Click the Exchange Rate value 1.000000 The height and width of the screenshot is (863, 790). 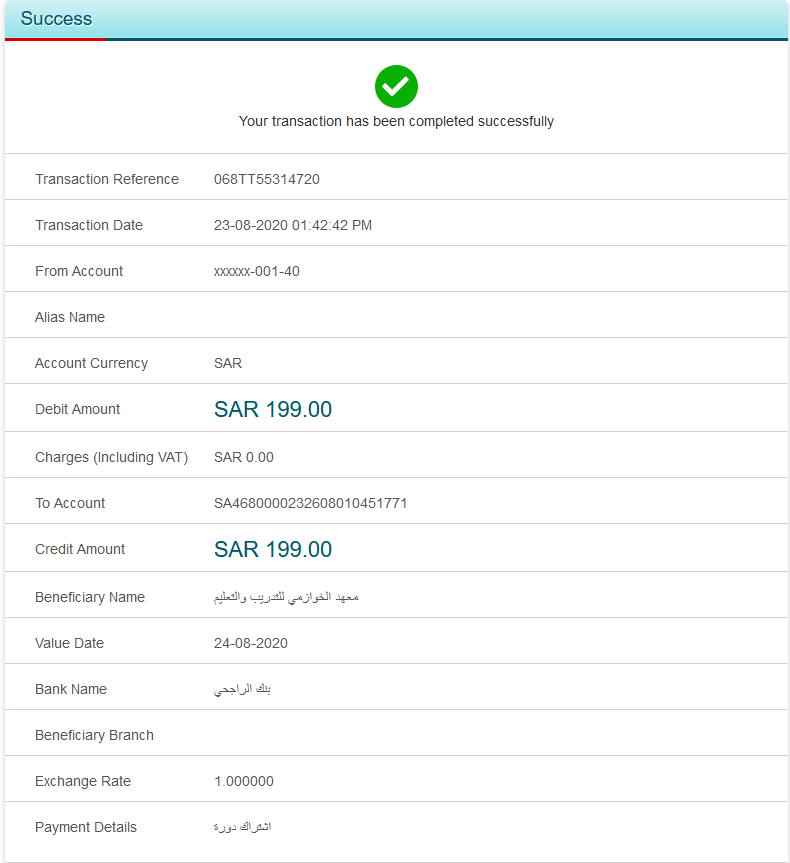pos(243,781)
